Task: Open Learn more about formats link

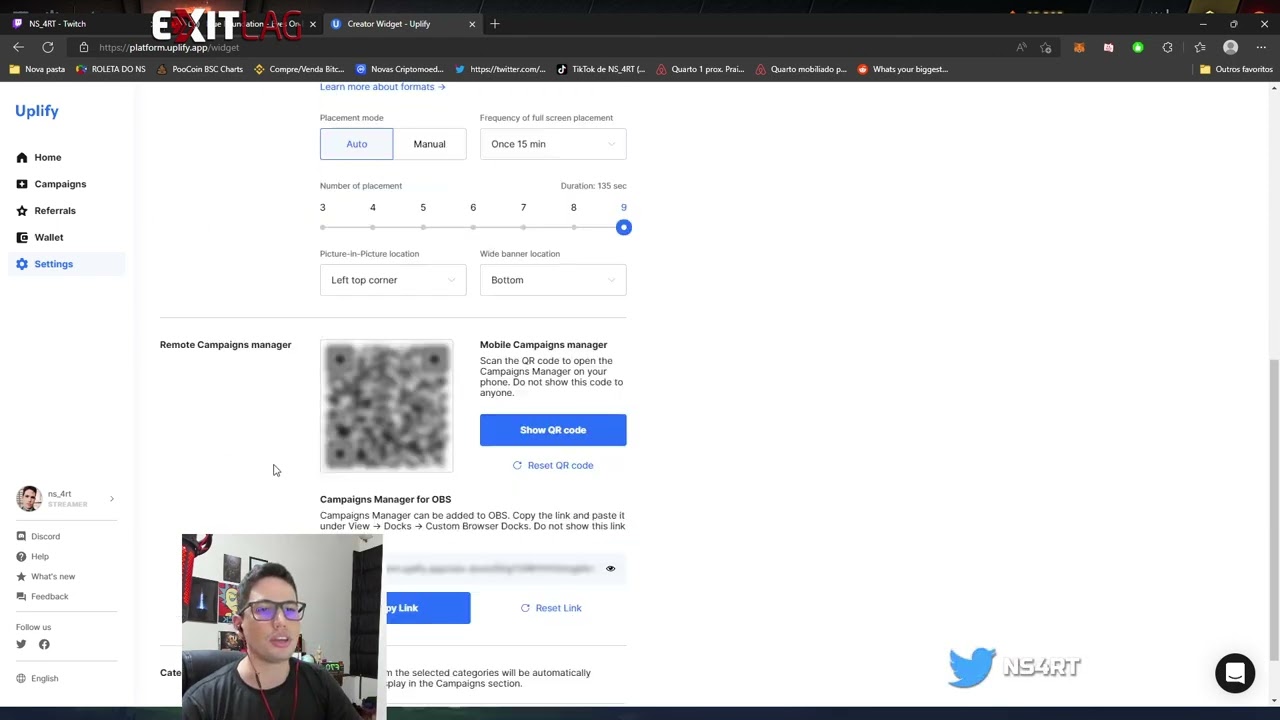Action: click(x=382, y=87)
